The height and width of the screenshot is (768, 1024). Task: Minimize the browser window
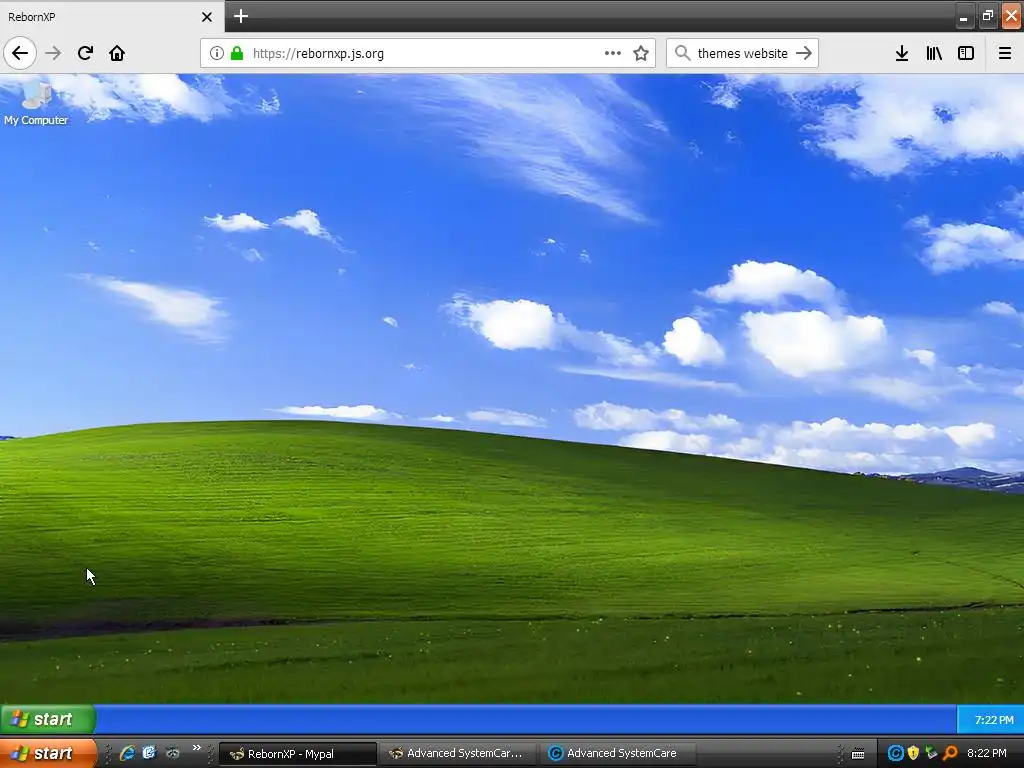coord(963,17)
